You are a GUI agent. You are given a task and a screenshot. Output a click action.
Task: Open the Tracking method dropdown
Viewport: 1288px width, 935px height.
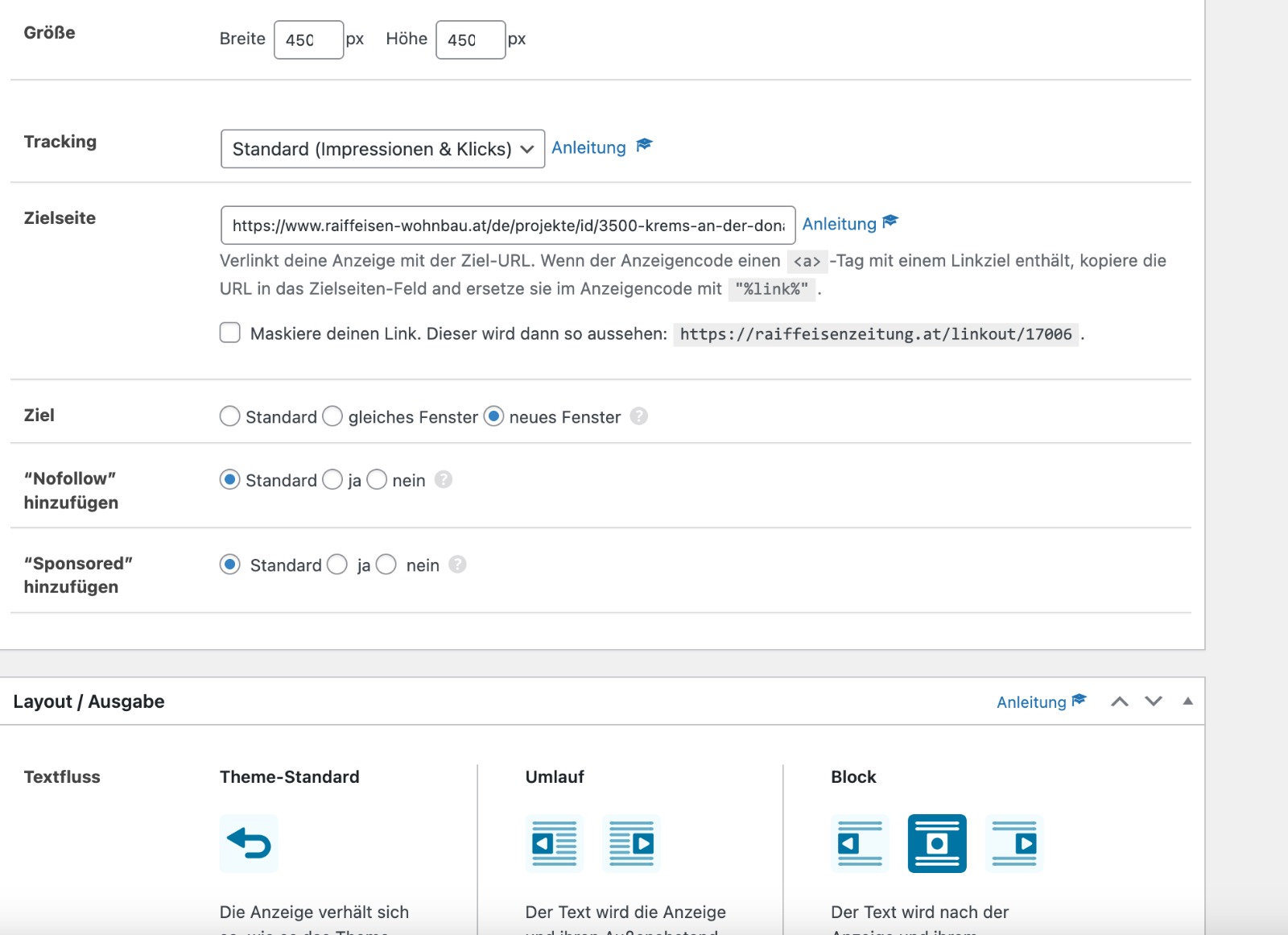[382, 149]
